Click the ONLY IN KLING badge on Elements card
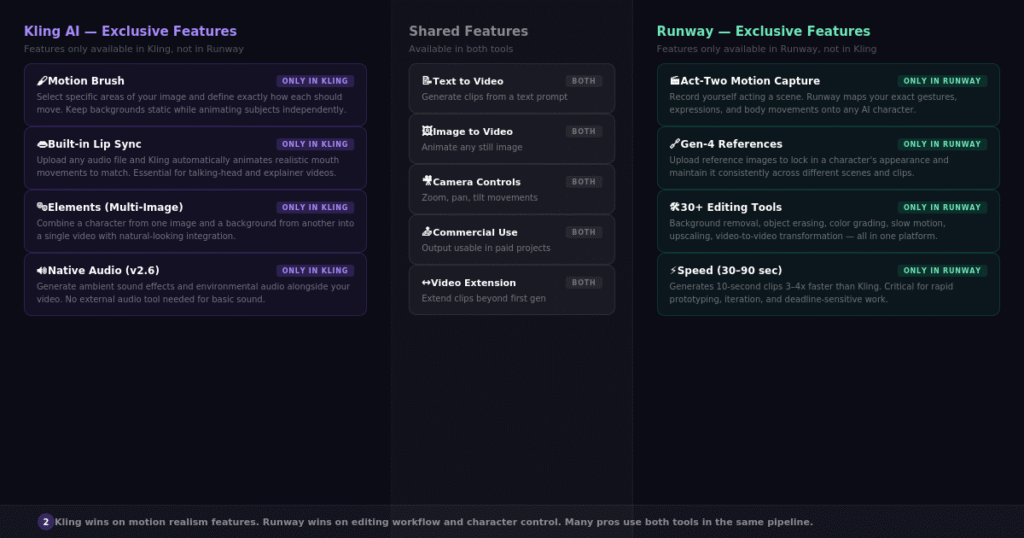Screen dimensions: 1024x538 pyautogui.click(x=315, y=207)
